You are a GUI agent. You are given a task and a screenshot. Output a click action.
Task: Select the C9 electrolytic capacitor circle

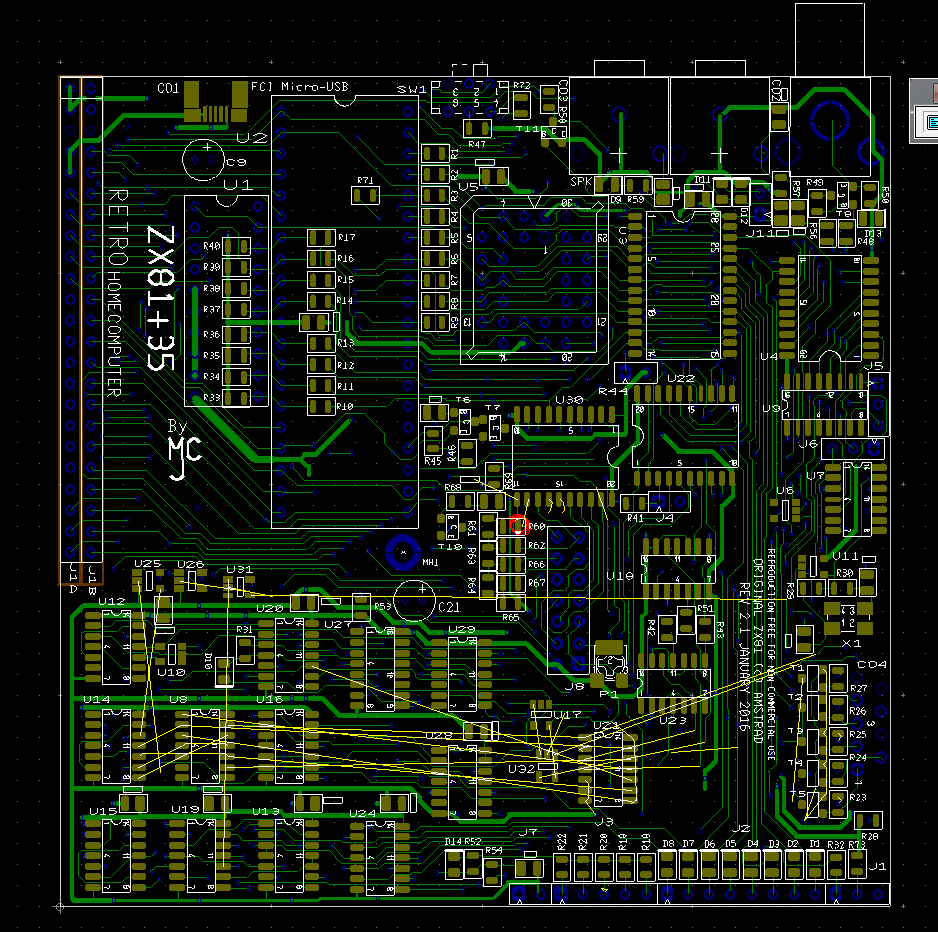point(203,160)
